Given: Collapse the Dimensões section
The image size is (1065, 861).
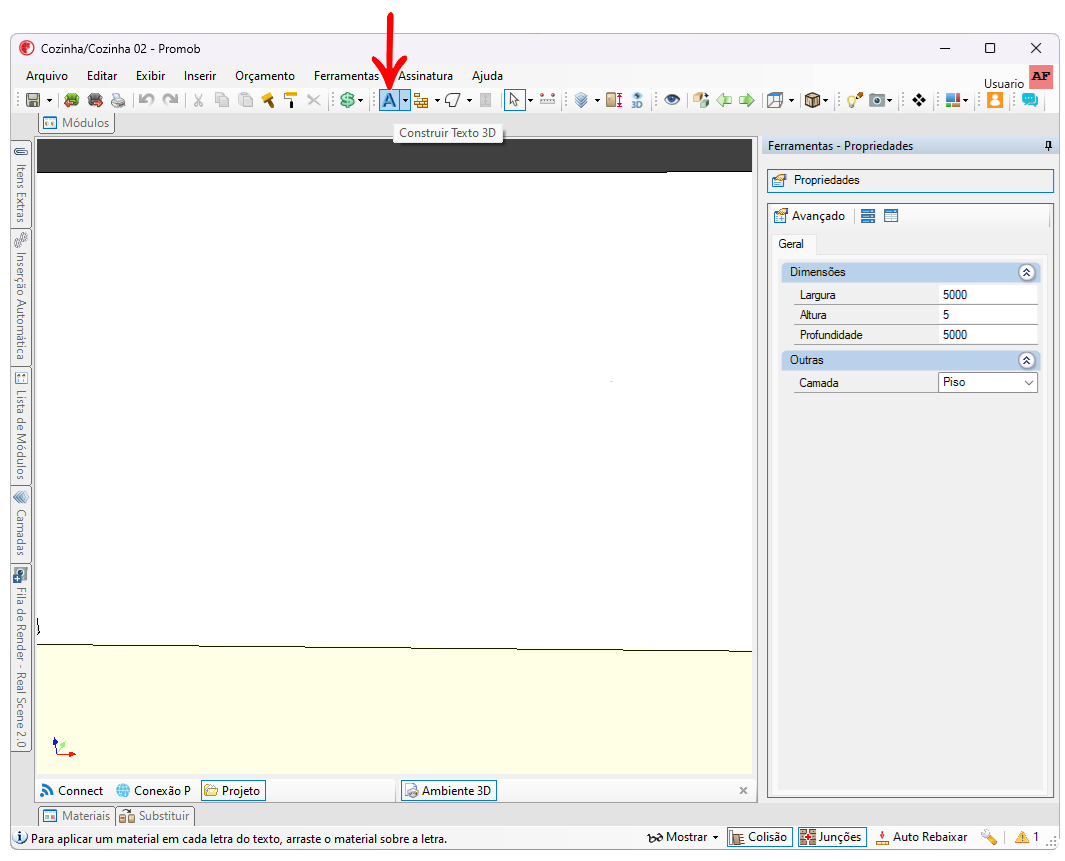Looking at the screenshot, I should coord(1026,272).
